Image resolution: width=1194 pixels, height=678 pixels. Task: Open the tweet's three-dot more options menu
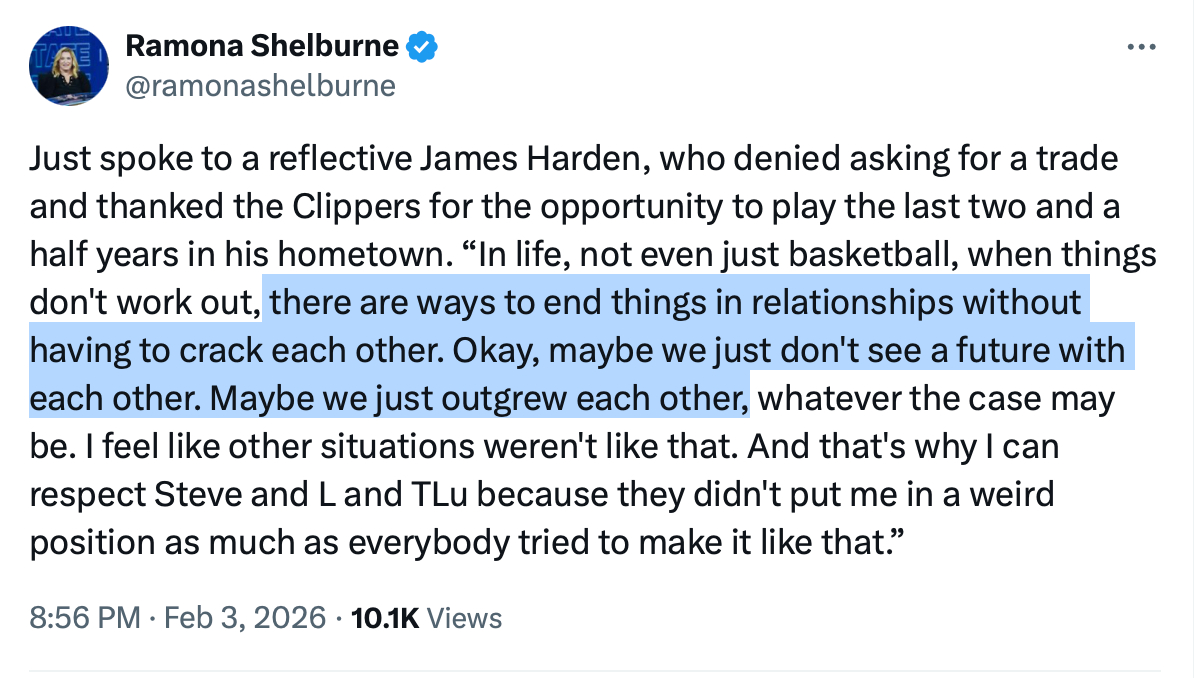click(x=1140, y=48)
